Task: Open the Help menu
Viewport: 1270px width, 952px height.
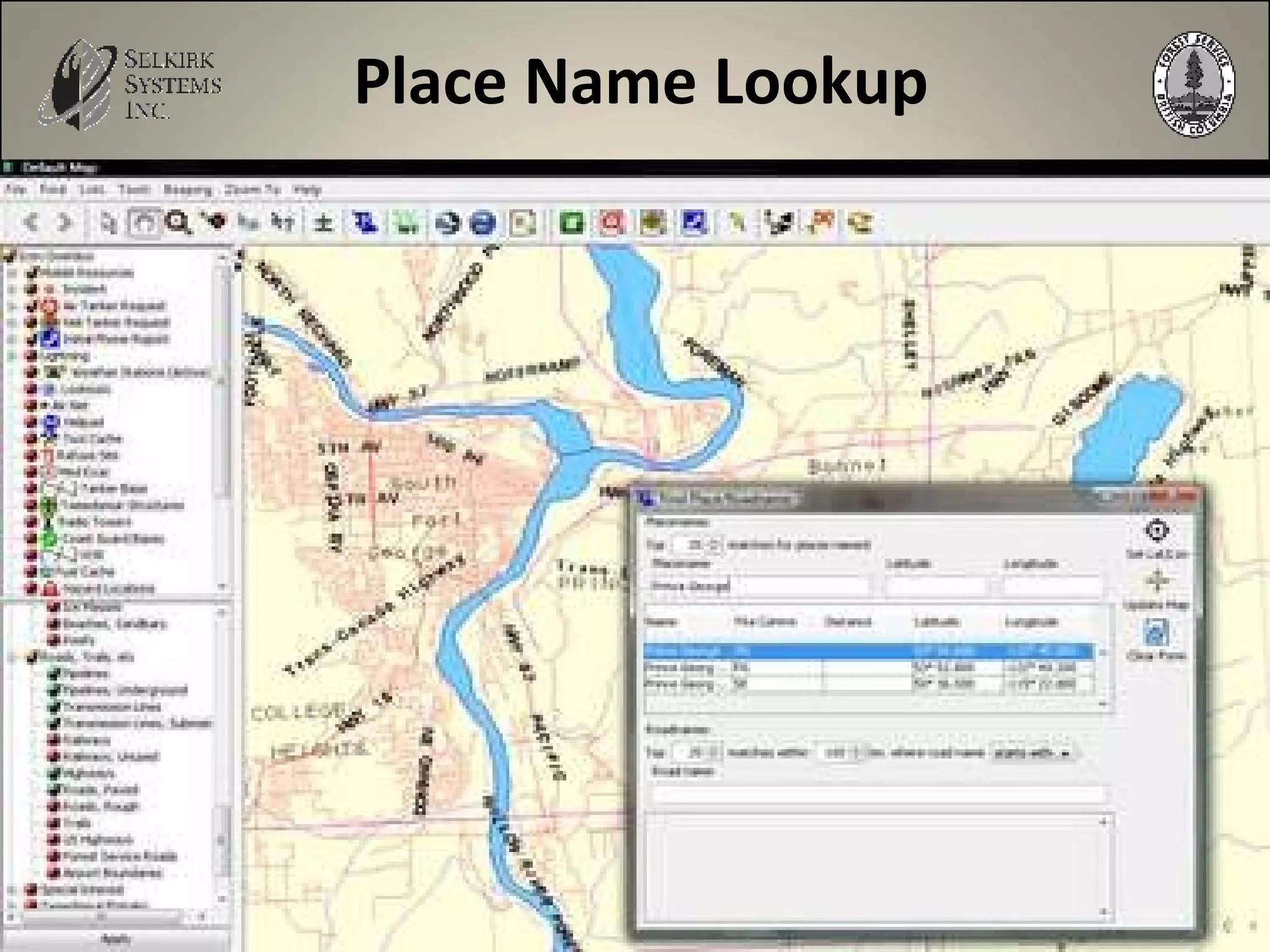Action: pos(307,190)
